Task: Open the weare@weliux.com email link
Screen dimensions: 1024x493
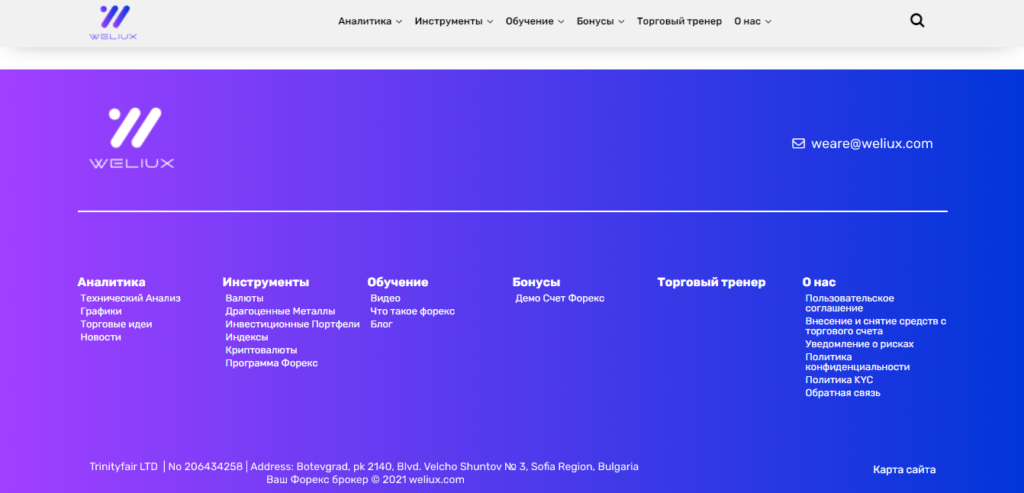Action: click(872, 143)
